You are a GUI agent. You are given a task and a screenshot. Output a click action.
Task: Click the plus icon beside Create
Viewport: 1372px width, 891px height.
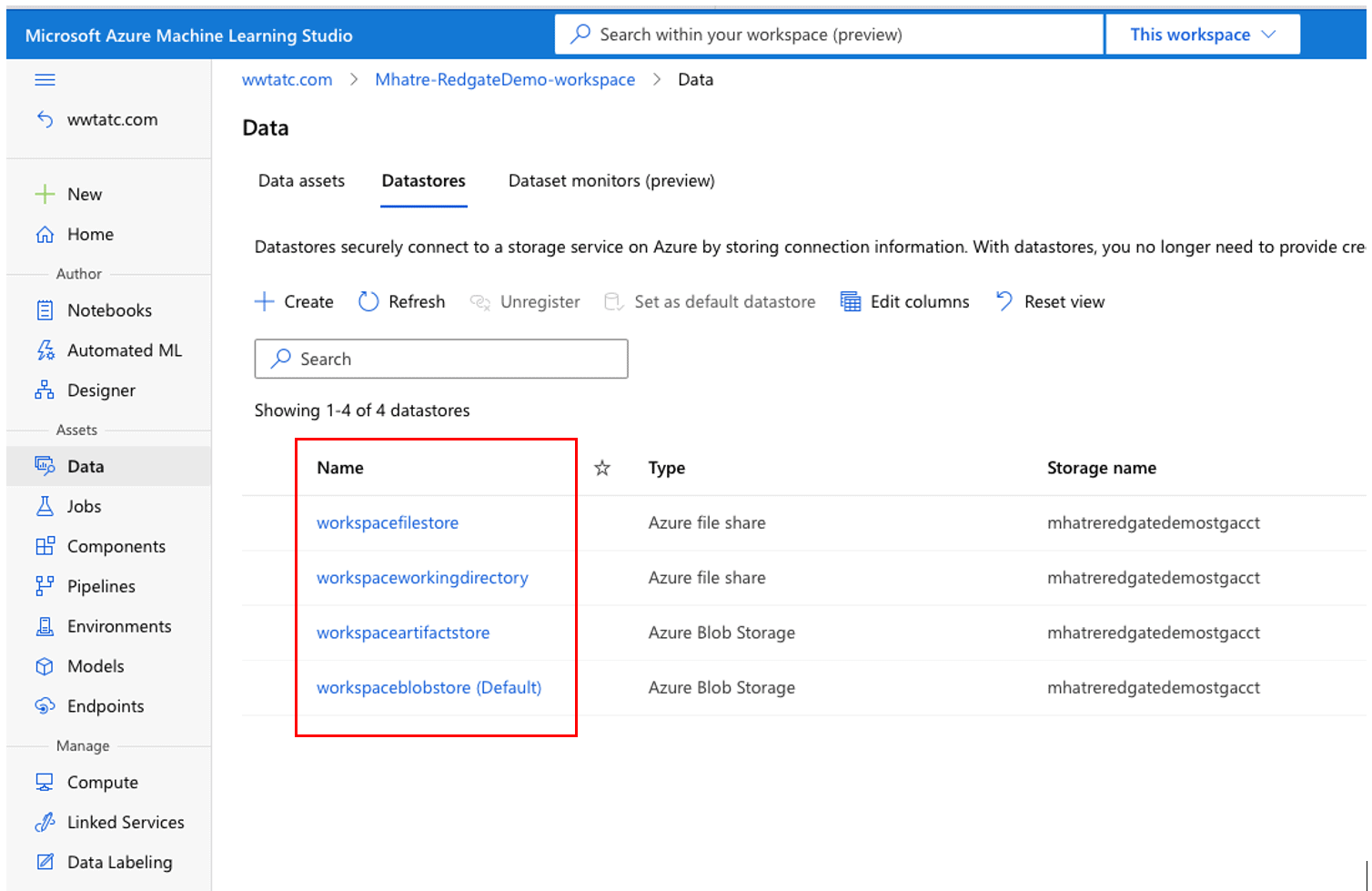[264, 301]
